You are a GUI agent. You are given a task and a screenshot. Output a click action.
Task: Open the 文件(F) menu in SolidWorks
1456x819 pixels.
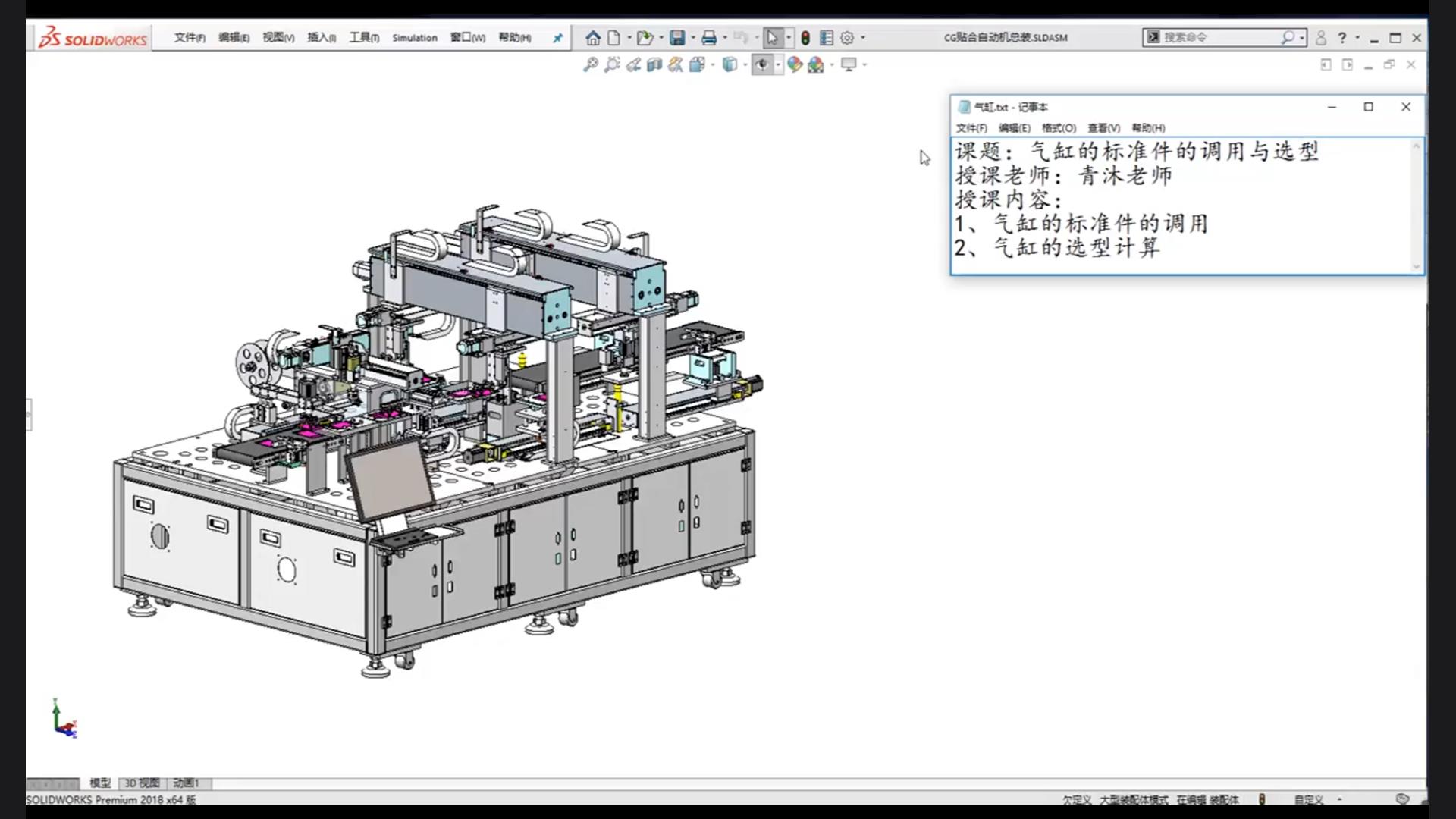pyautogui.click(x=190, y=38)
